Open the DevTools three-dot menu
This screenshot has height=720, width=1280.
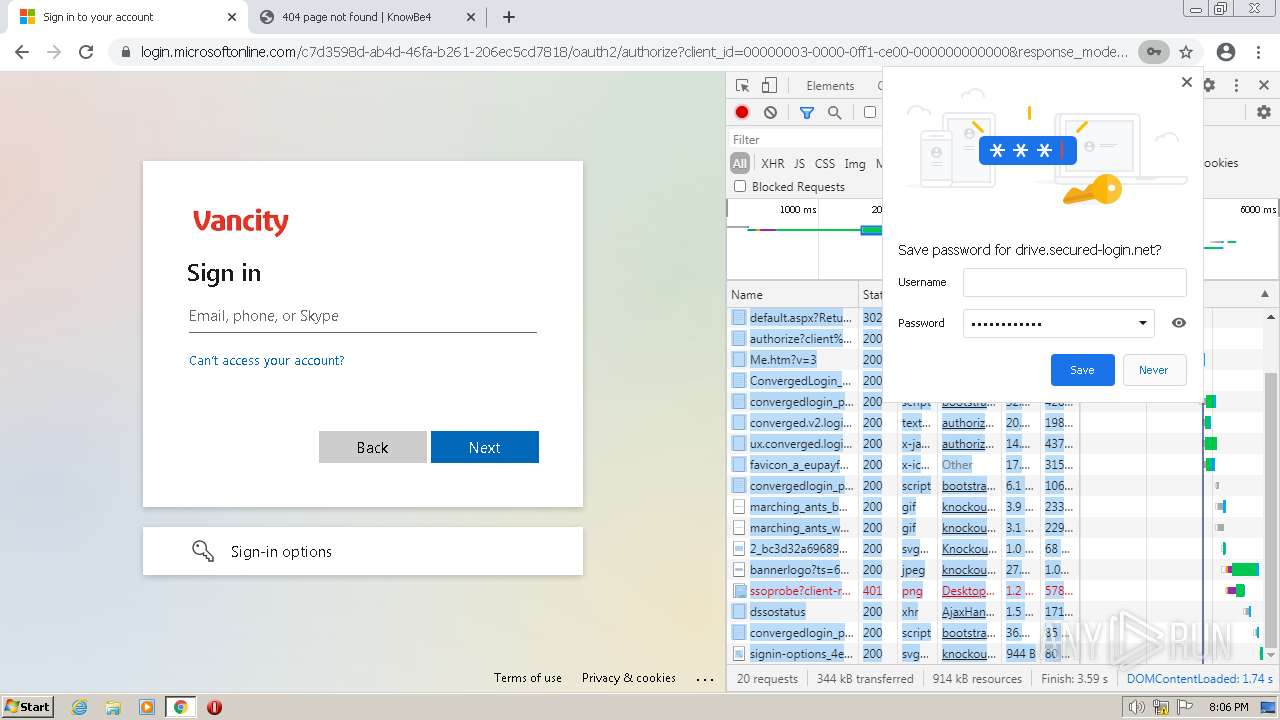1236,86
